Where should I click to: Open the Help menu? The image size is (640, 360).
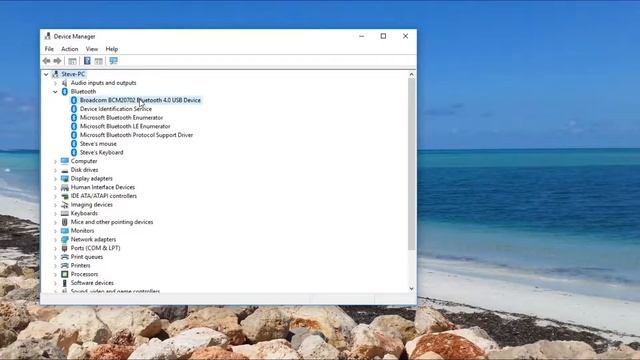click(111, 49)
